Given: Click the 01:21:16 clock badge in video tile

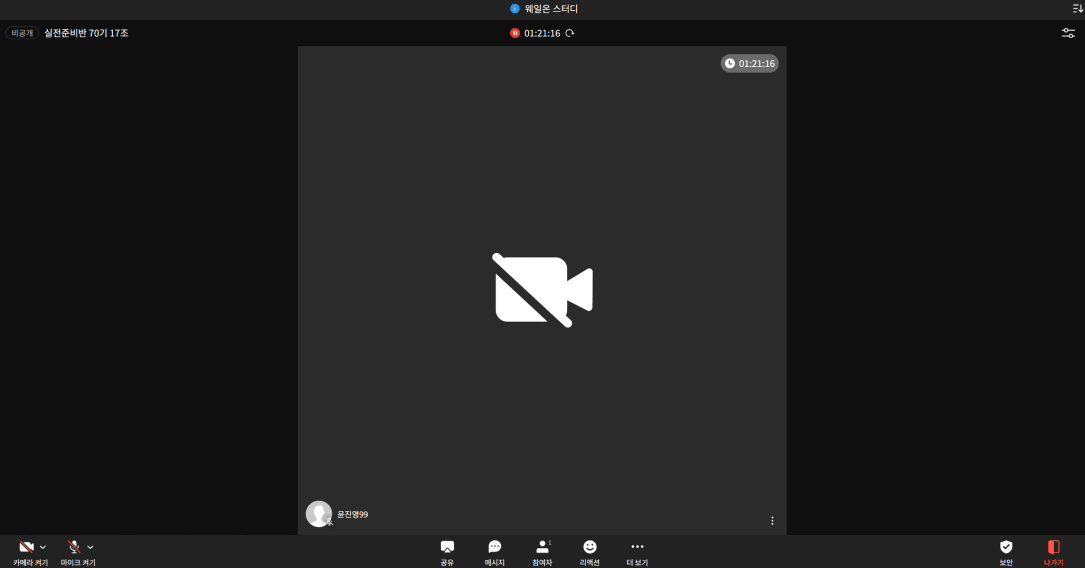Looking at the screenshot, I should click(749, 64).
